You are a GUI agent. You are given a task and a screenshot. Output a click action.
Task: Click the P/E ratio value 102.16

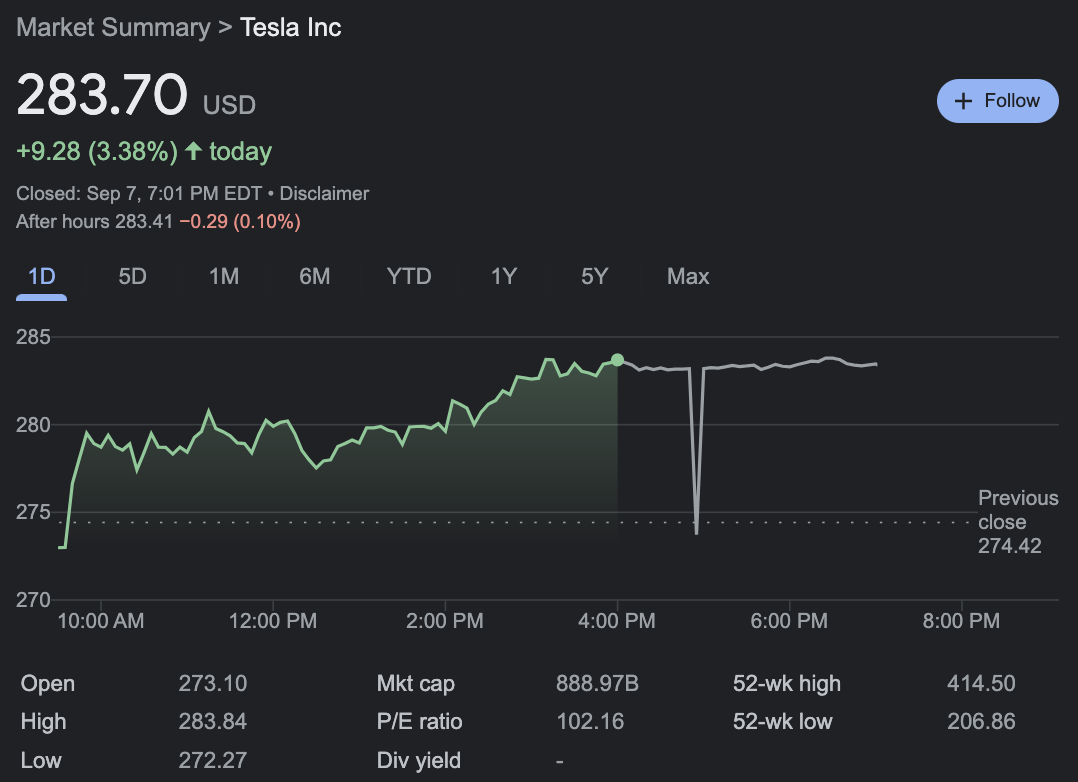tap(590, 721)
